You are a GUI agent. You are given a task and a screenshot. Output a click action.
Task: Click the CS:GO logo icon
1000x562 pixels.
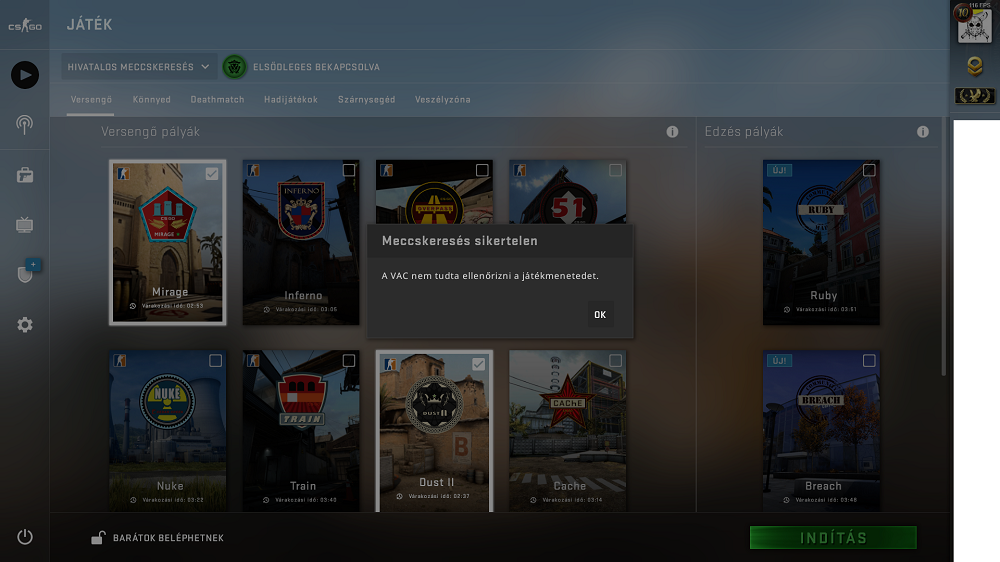(x=25, y=26)
